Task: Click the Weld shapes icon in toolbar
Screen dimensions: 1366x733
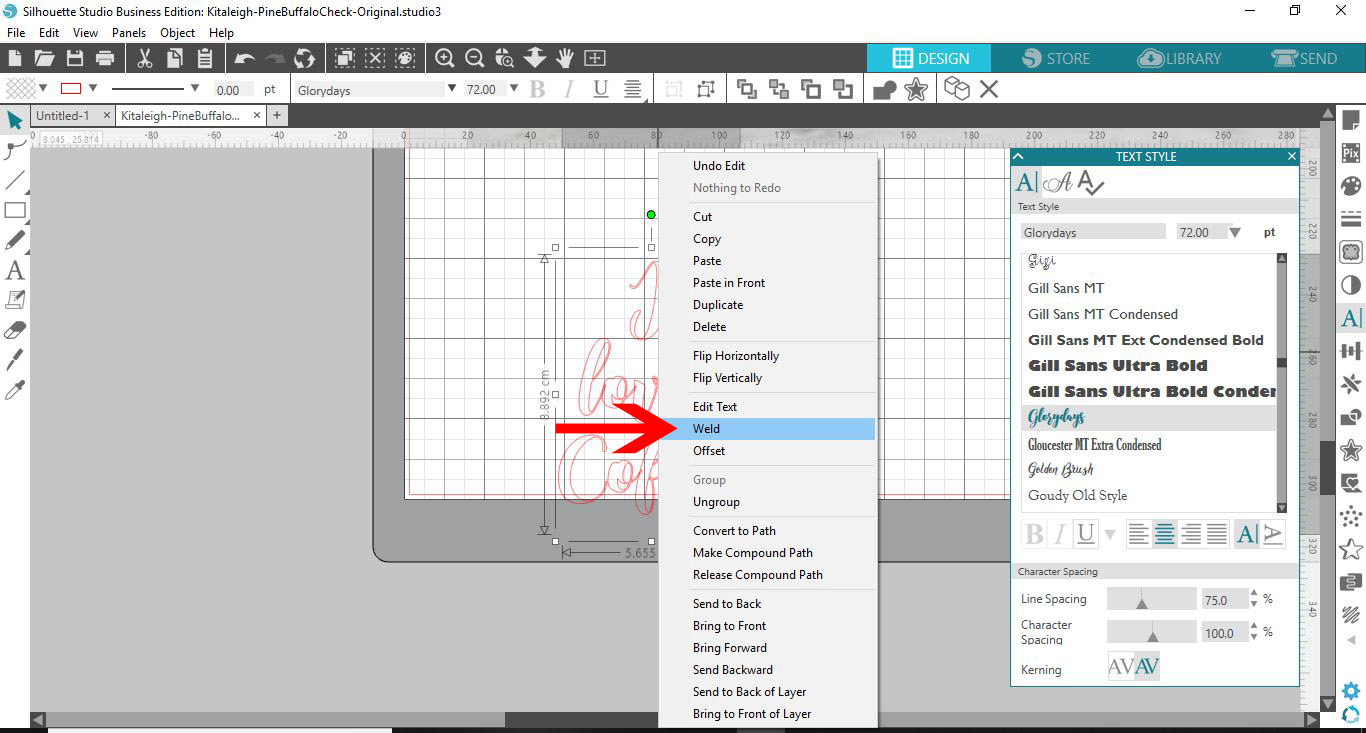Action: tap(884, 90)
